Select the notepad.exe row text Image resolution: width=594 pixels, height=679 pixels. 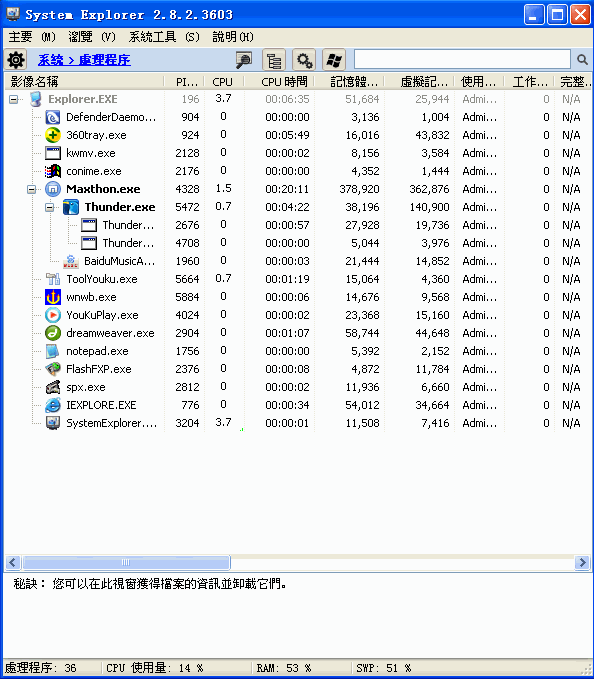(97, 351)
